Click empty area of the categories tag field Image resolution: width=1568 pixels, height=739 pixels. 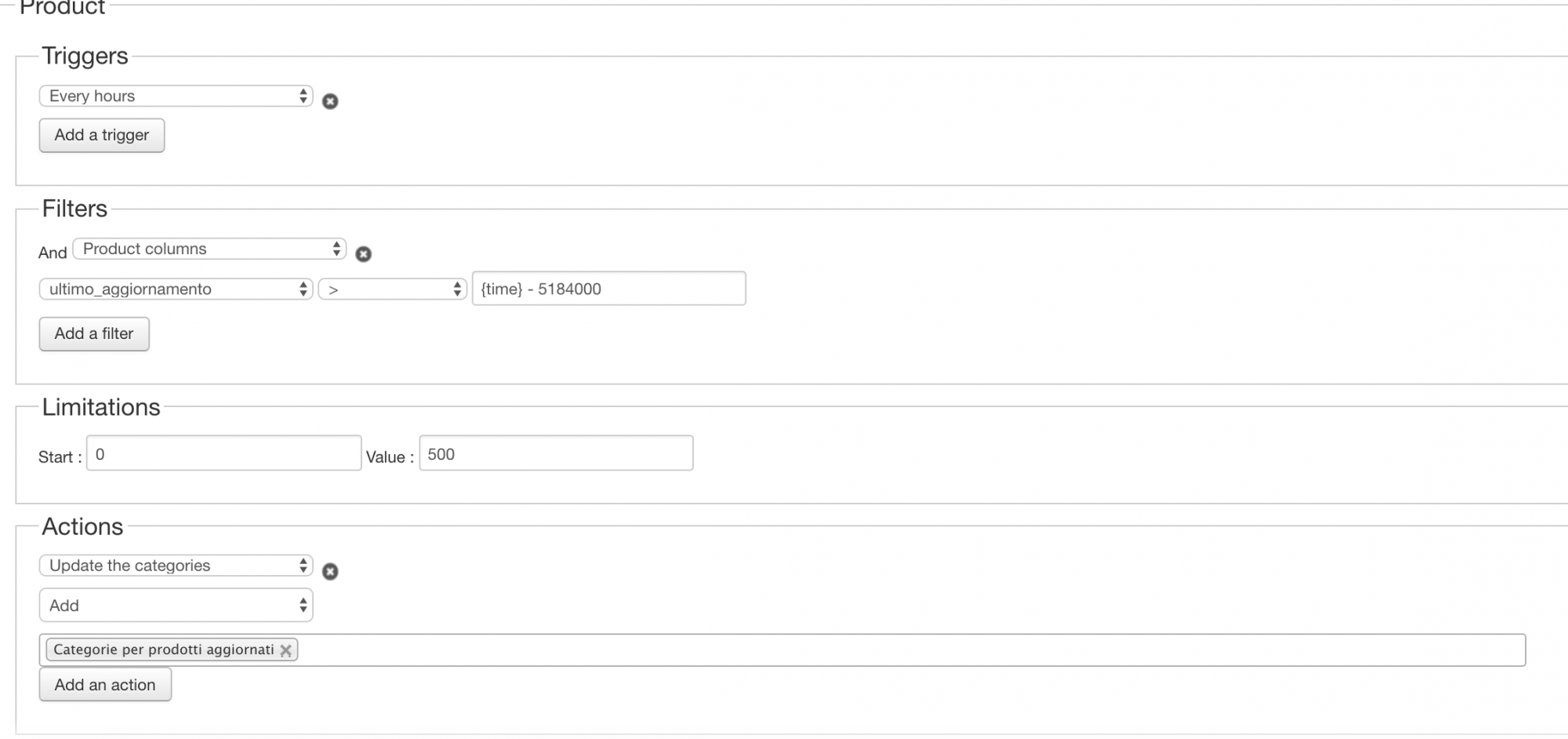click(862, 650)
